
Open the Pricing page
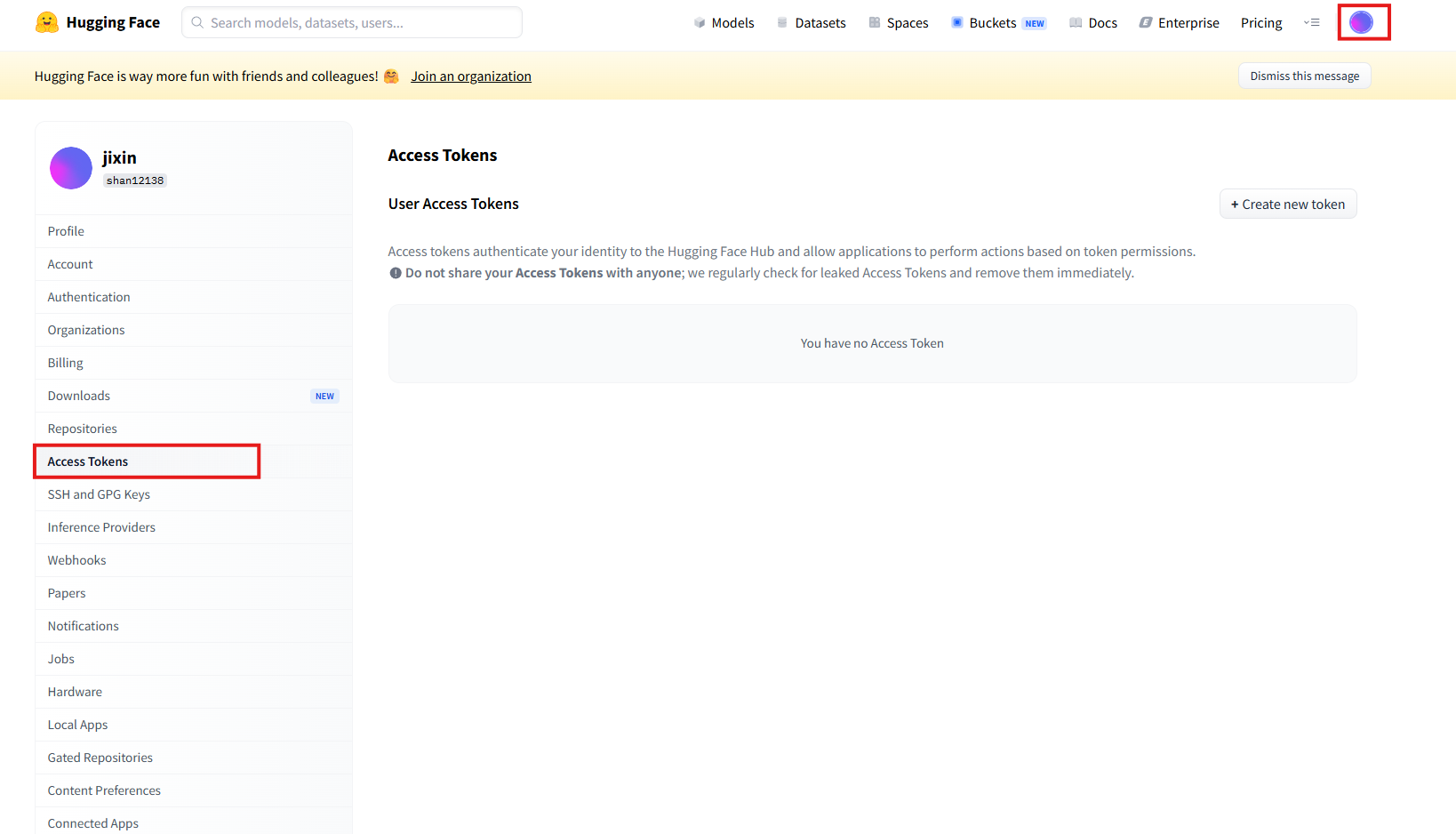[x=1261, y=23]
